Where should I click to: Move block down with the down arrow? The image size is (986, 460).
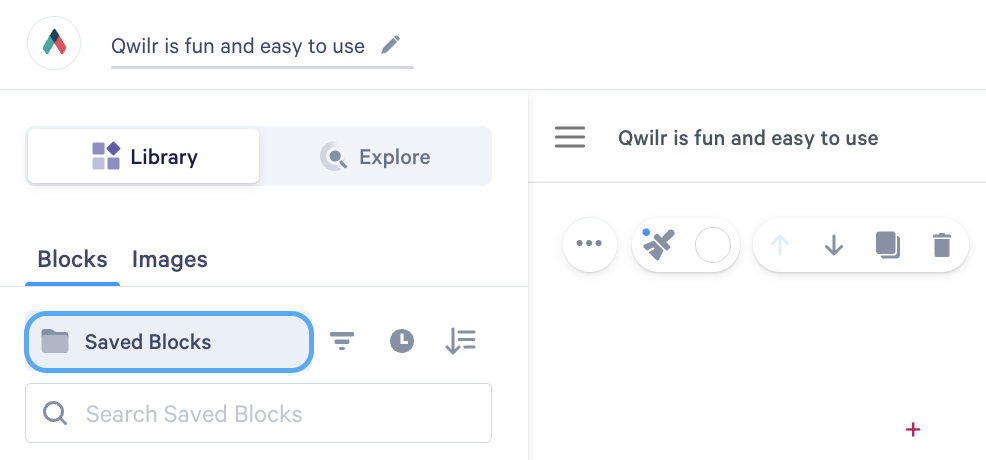click(x=834, y=245)
